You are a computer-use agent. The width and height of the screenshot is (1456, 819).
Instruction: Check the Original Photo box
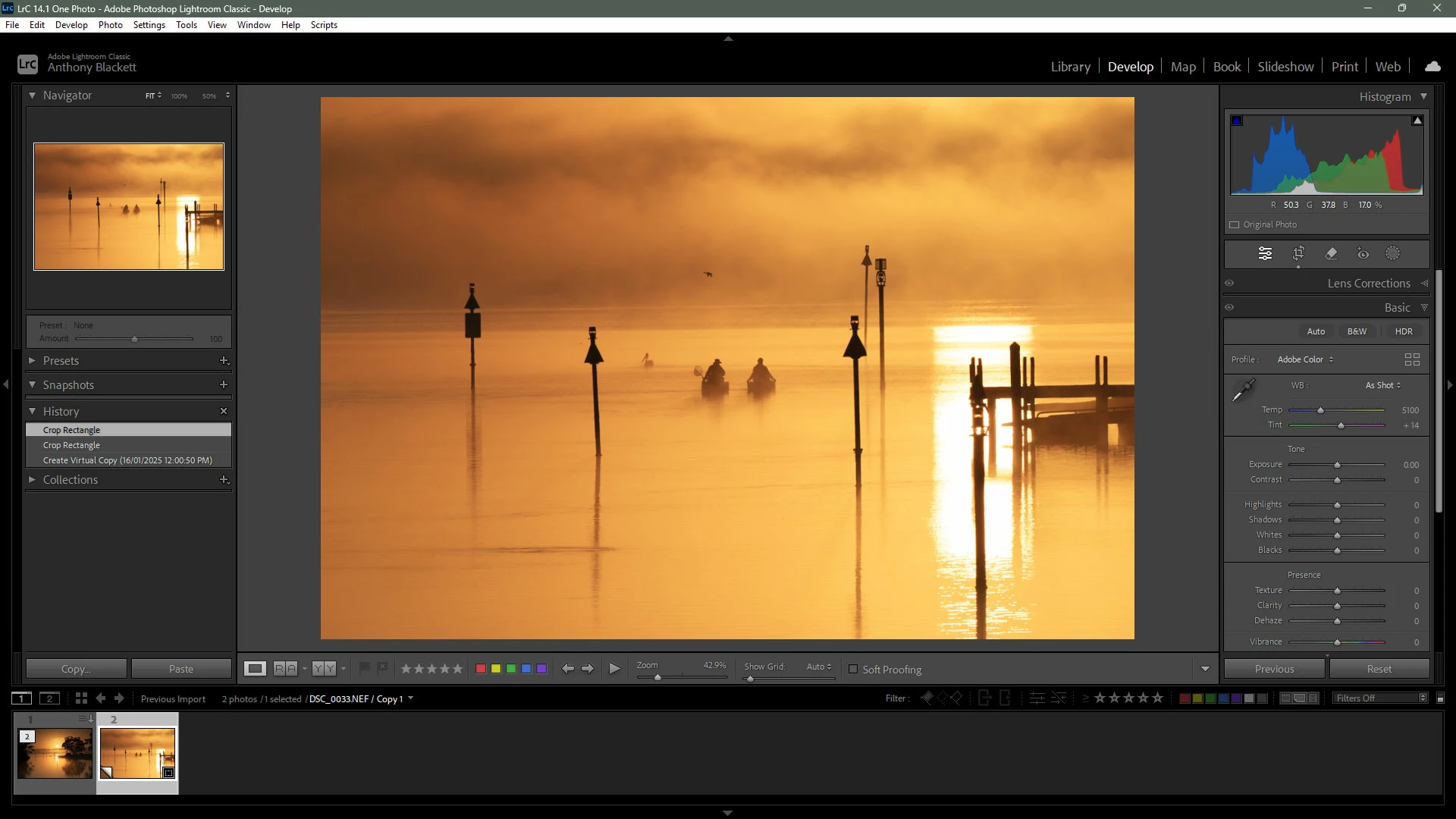coord(1235,224)
